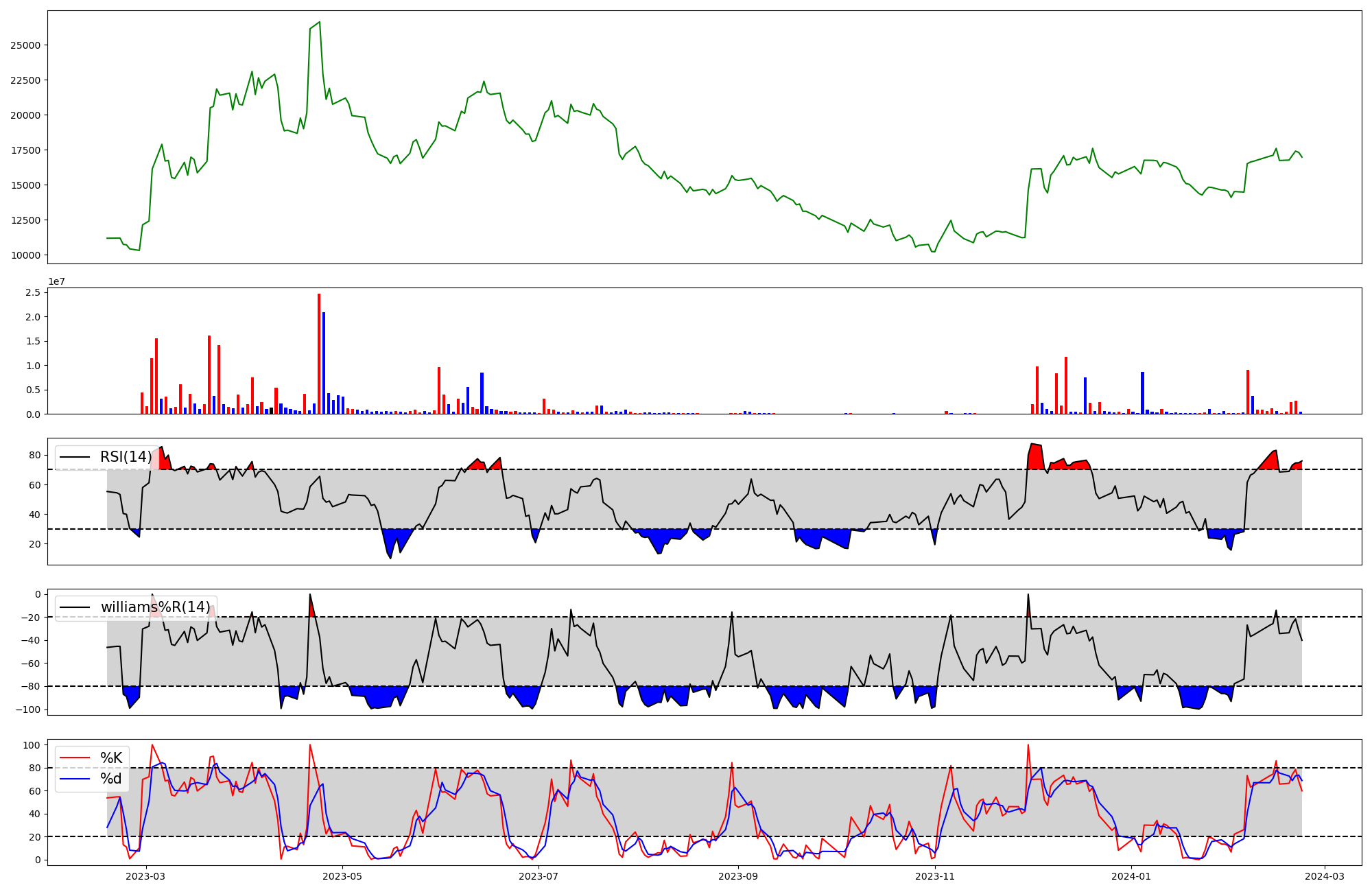Click the blue %d legend line sample
This screenshot has height=892, width=1372.
tap(75, 779)
